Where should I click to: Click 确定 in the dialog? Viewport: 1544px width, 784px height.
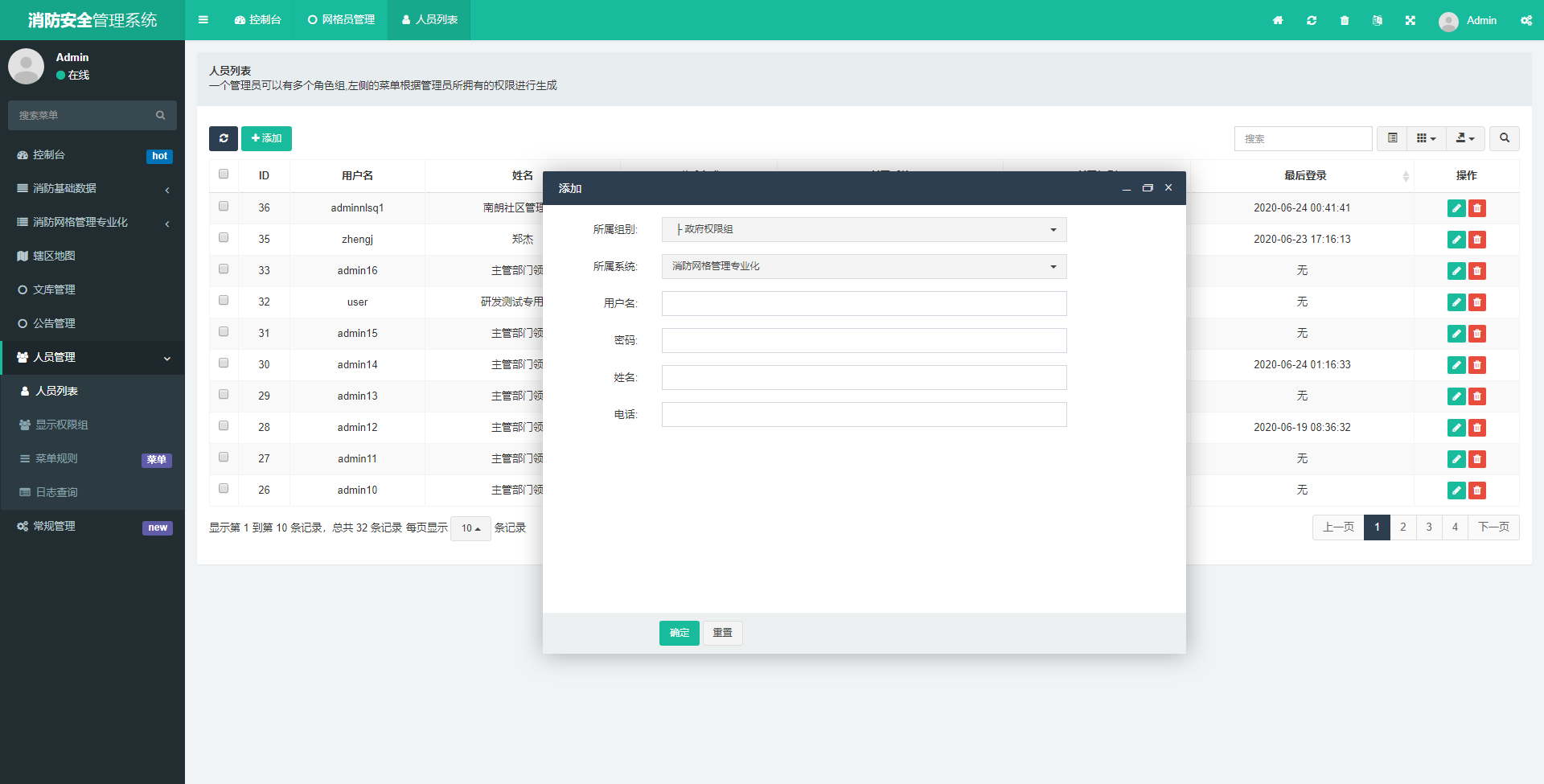(x=680, y=633)
